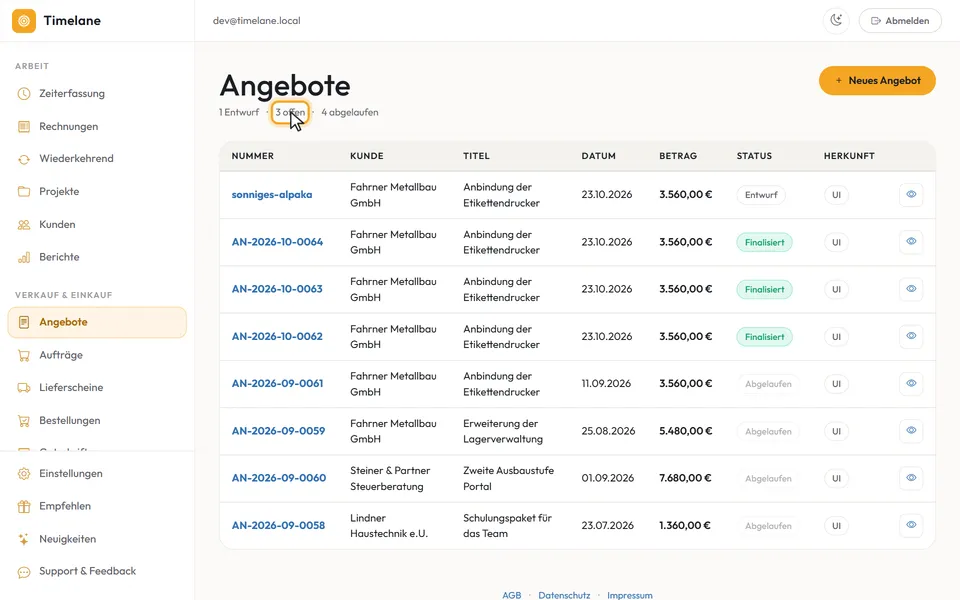The height and width of the screenshot is (600, 960).
Task: View sonniges-alpaka via eye icon
Action: coord(911,195)
